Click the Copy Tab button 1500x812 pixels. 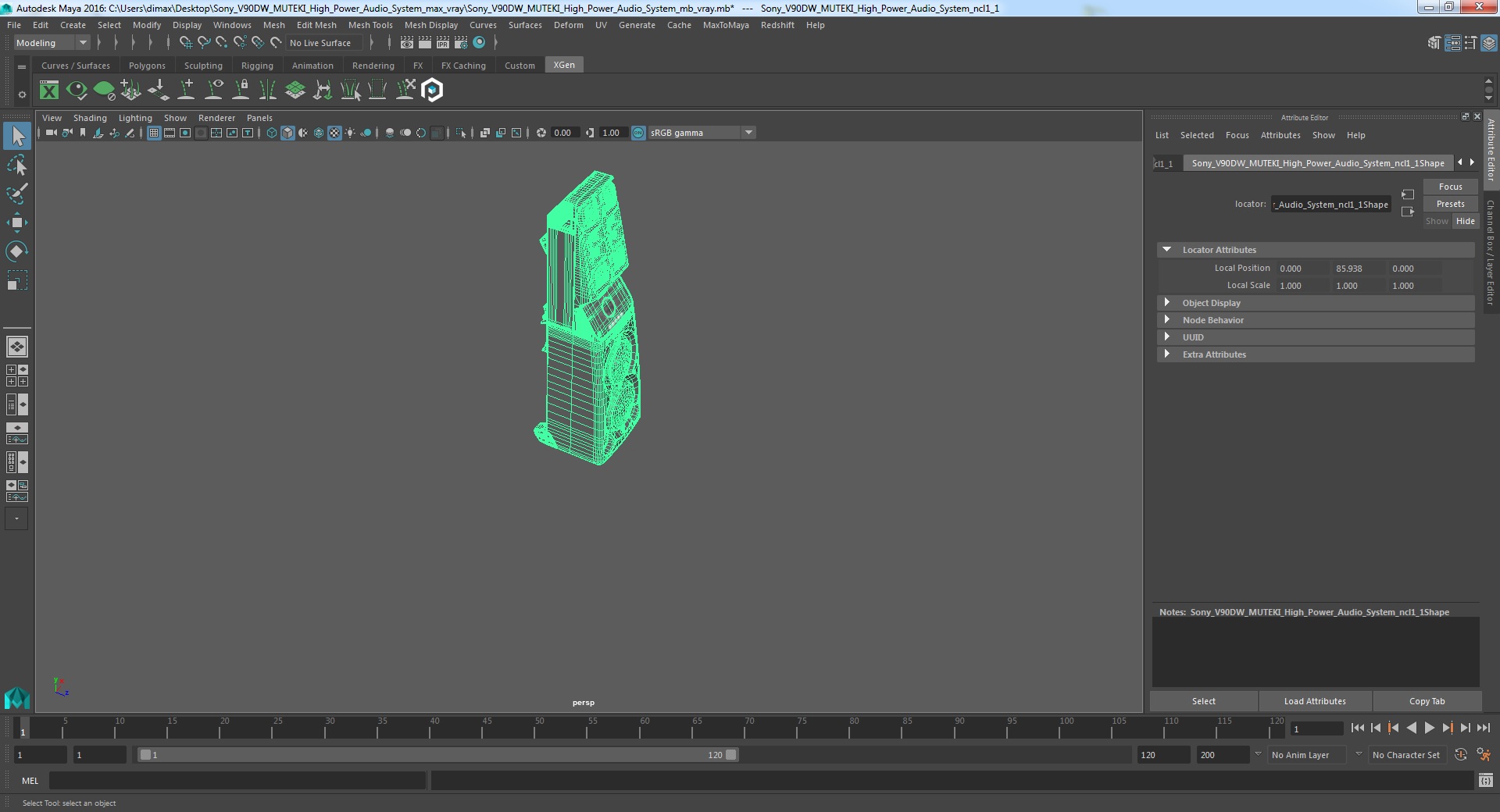pos(1427,701)
